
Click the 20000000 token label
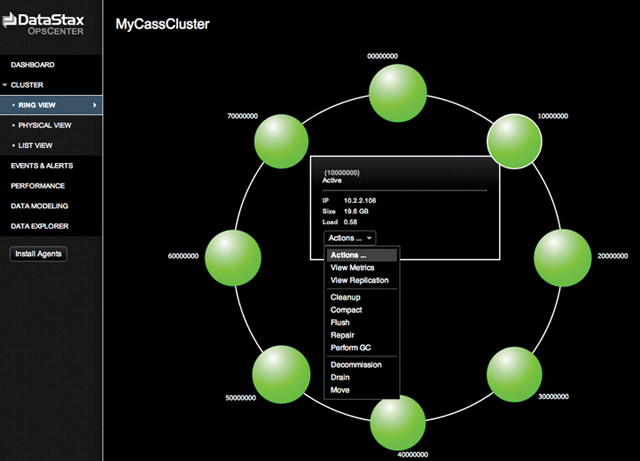click(x=613, y=256)
